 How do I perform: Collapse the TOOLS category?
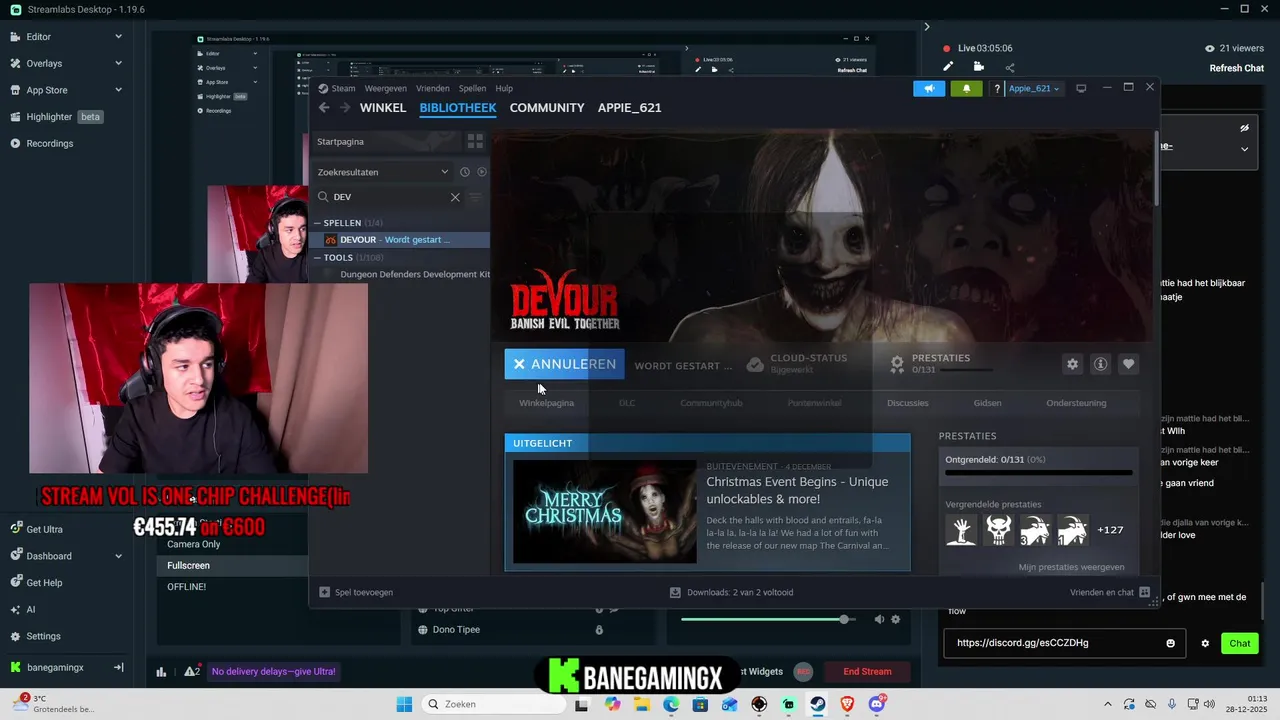tap(318, 258)
